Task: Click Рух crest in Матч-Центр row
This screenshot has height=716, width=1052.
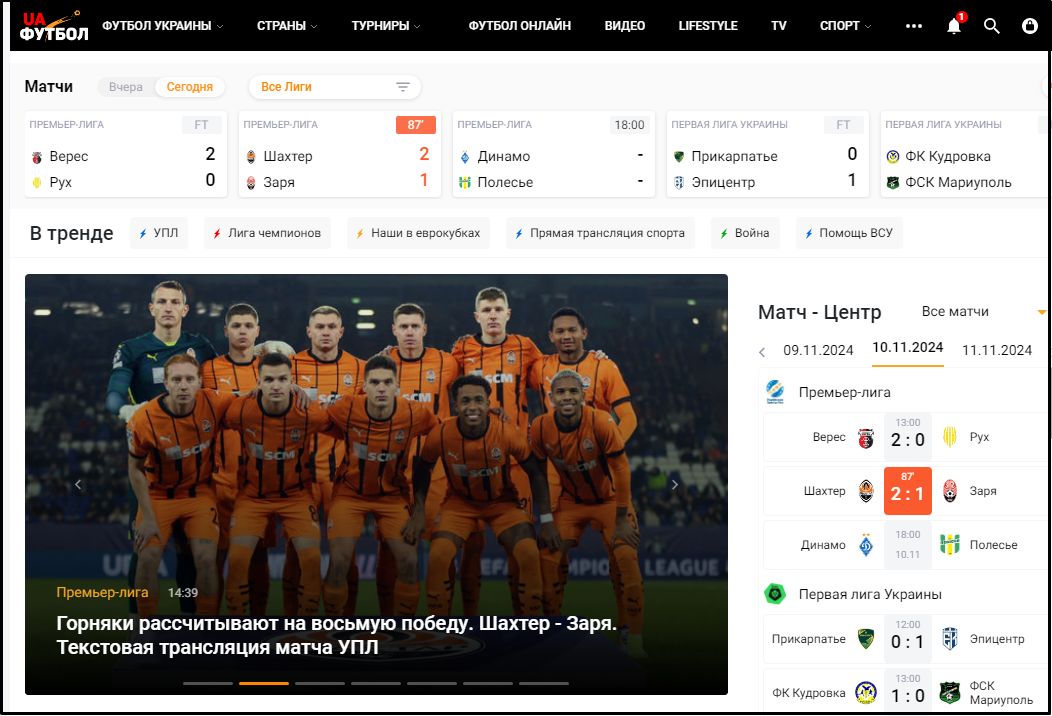Action: click(x=950, y=438)
